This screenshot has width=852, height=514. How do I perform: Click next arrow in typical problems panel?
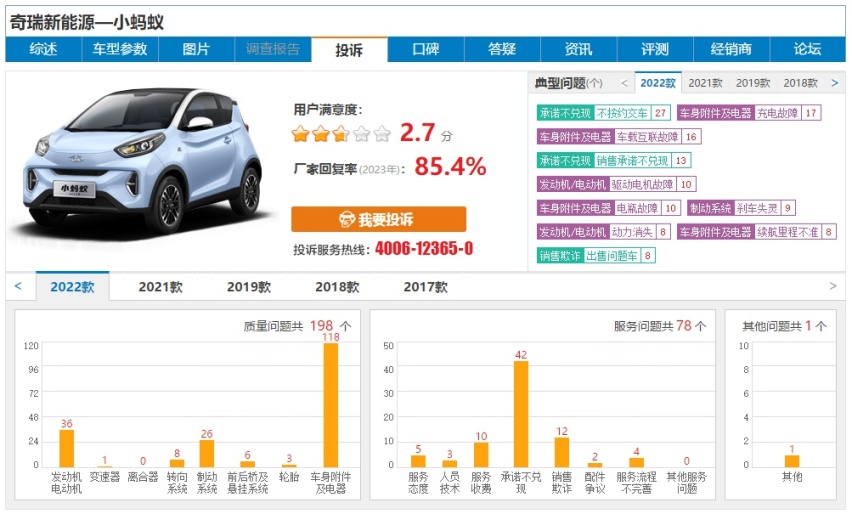[835, 83]
